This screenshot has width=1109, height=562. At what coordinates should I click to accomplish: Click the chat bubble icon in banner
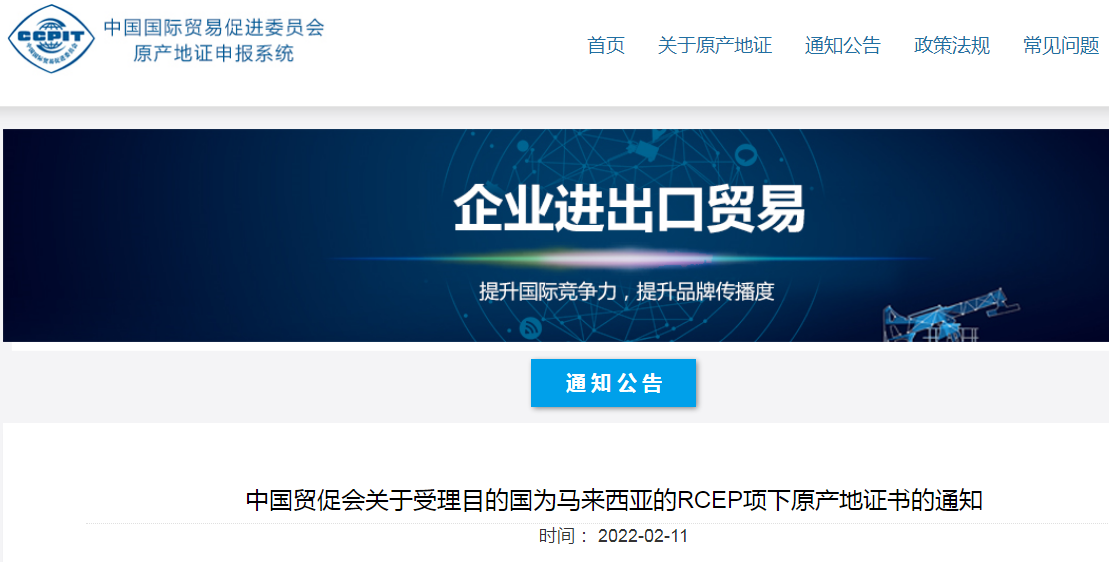746,153
